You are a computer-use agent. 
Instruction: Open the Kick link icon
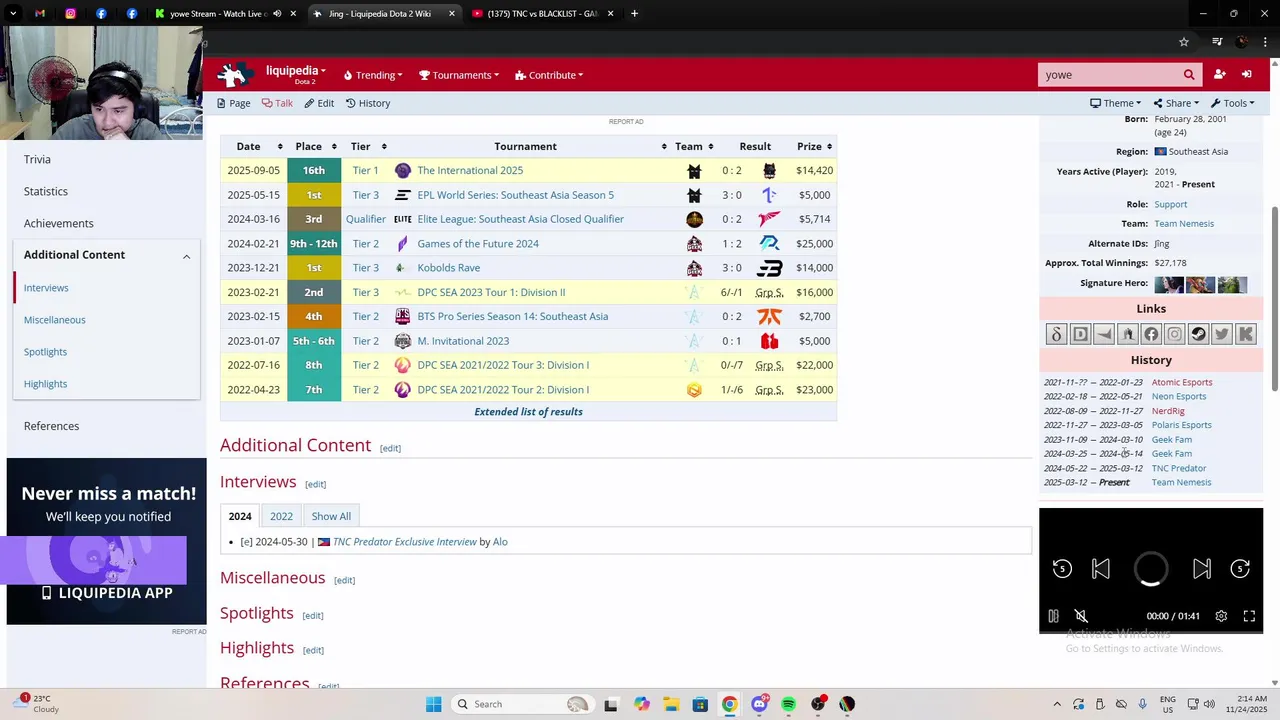coord(1246,334)
